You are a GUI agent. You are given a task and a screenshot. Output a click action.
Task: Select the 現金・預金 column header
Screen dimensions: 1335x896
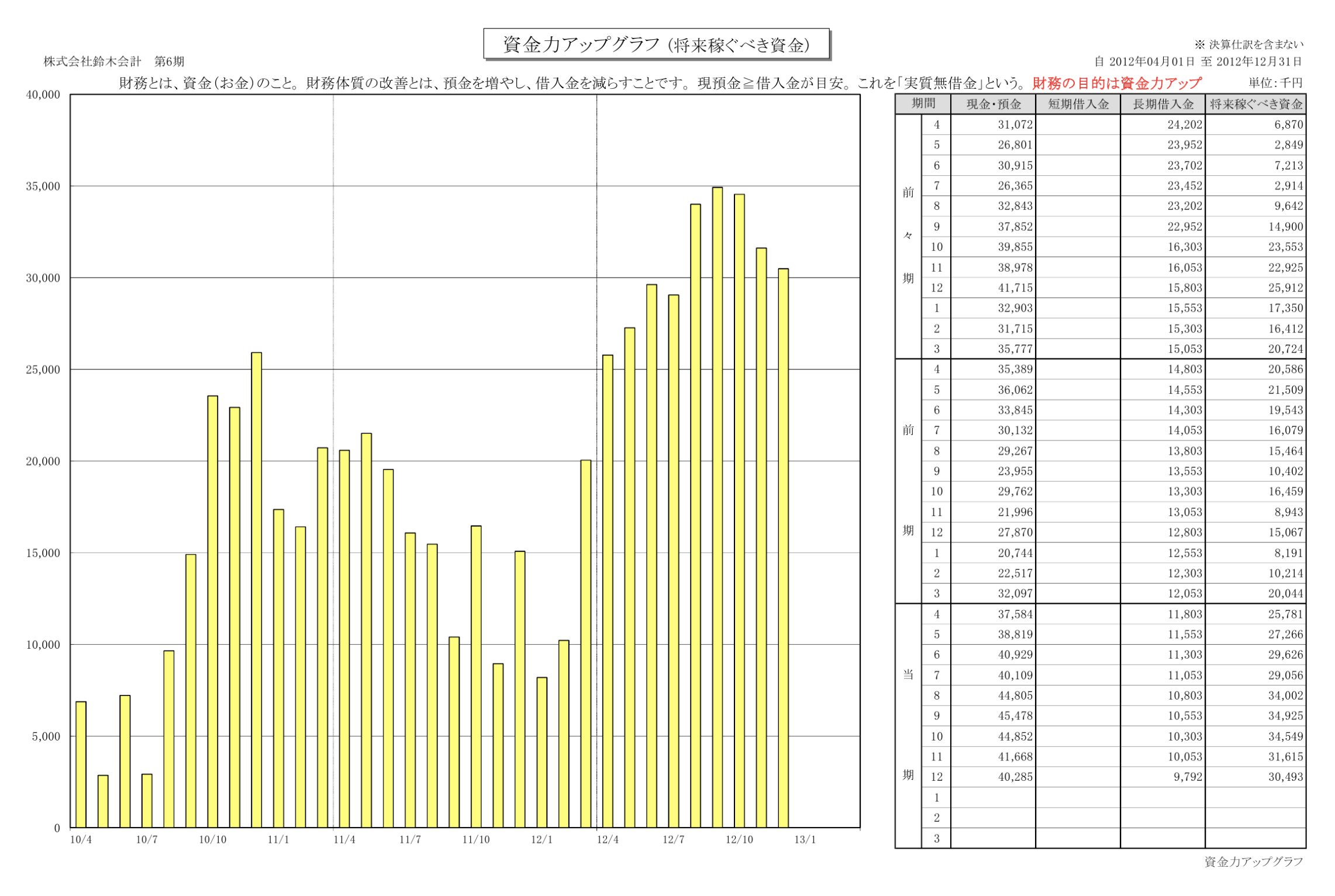coord(992,104)
